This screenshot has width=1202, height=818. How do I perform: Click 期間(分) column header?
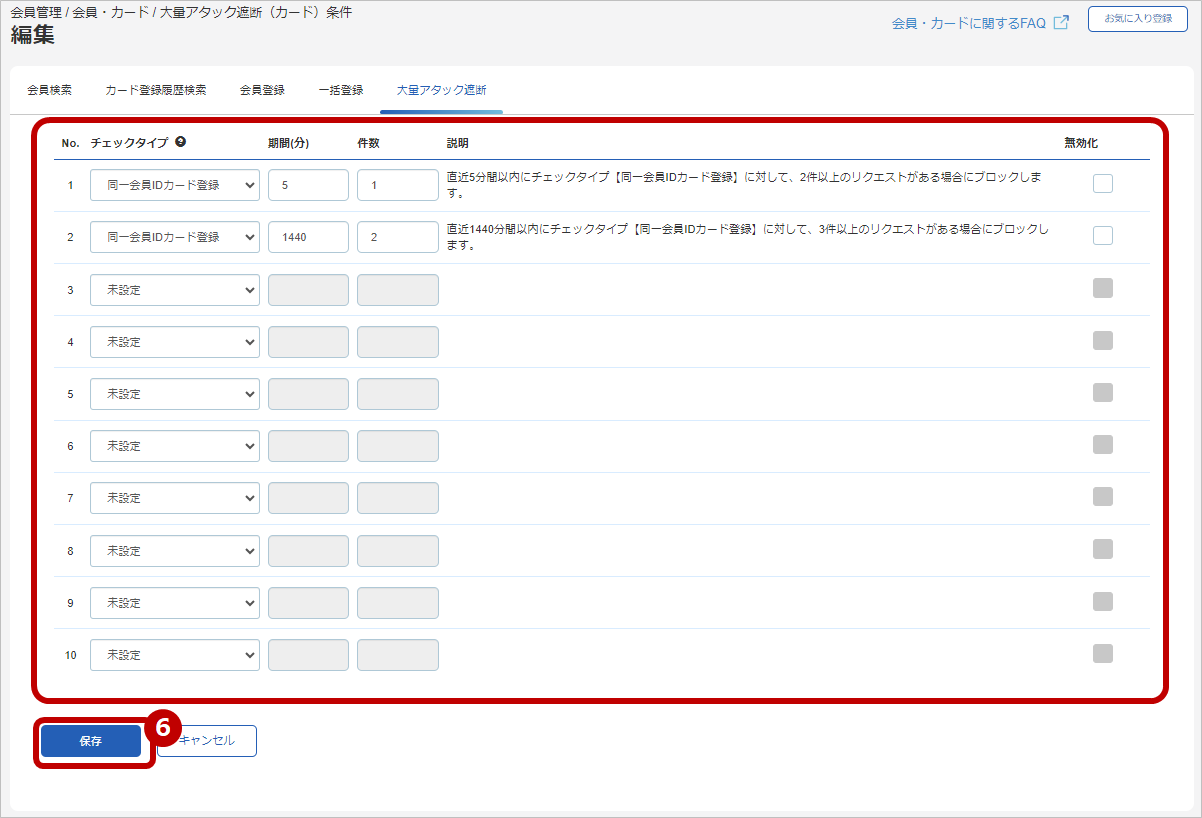tap(288, 143)
